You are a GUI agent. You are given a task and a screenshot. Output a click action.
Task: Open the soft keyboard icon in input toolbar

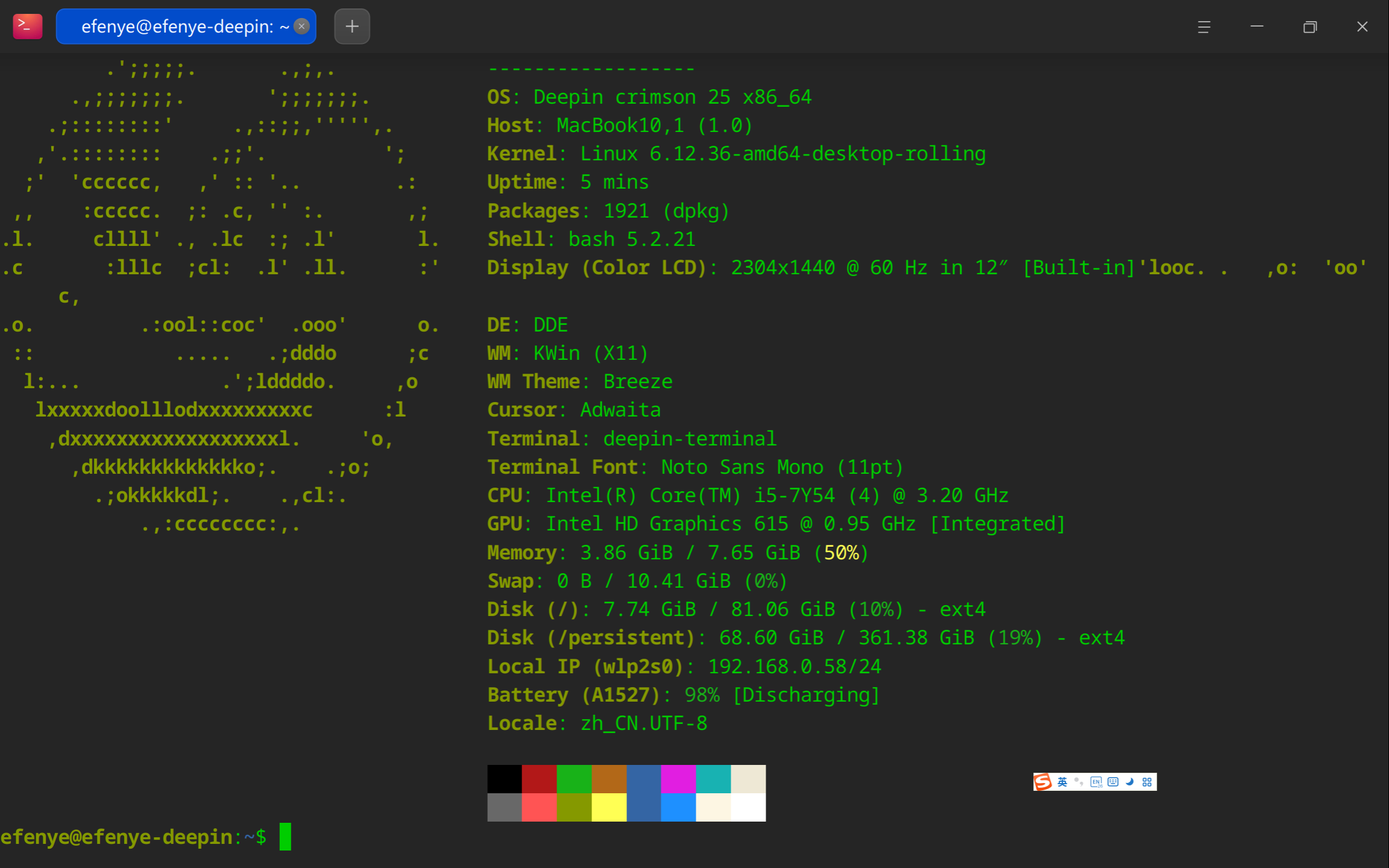1113,782
